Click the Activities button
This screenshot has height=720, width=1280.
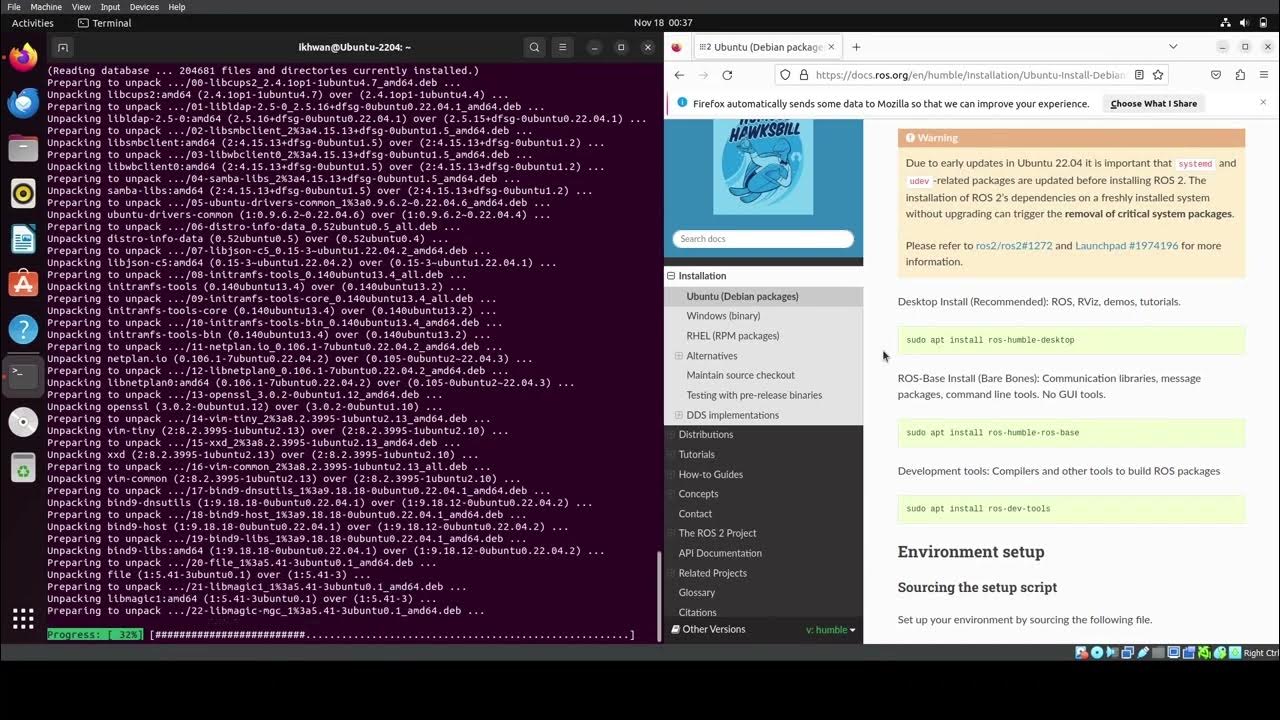[x=33, y=23]
